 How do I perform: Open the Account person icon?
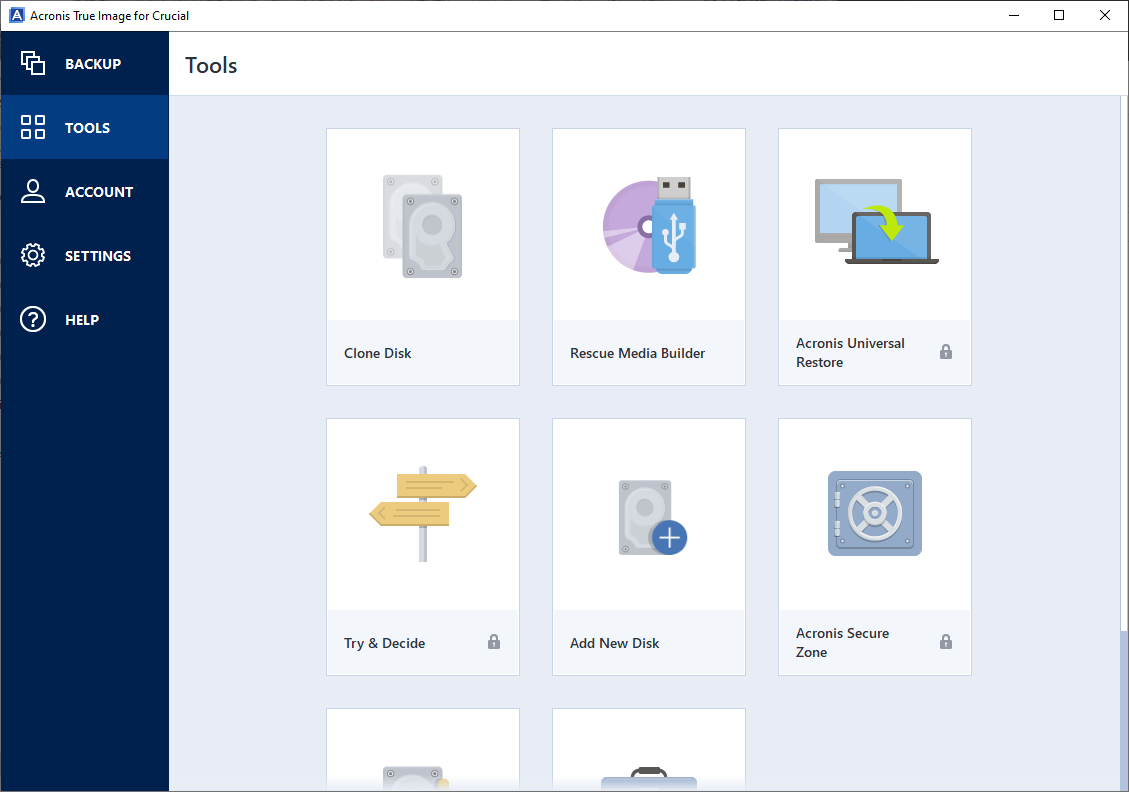tap(32, 192)
